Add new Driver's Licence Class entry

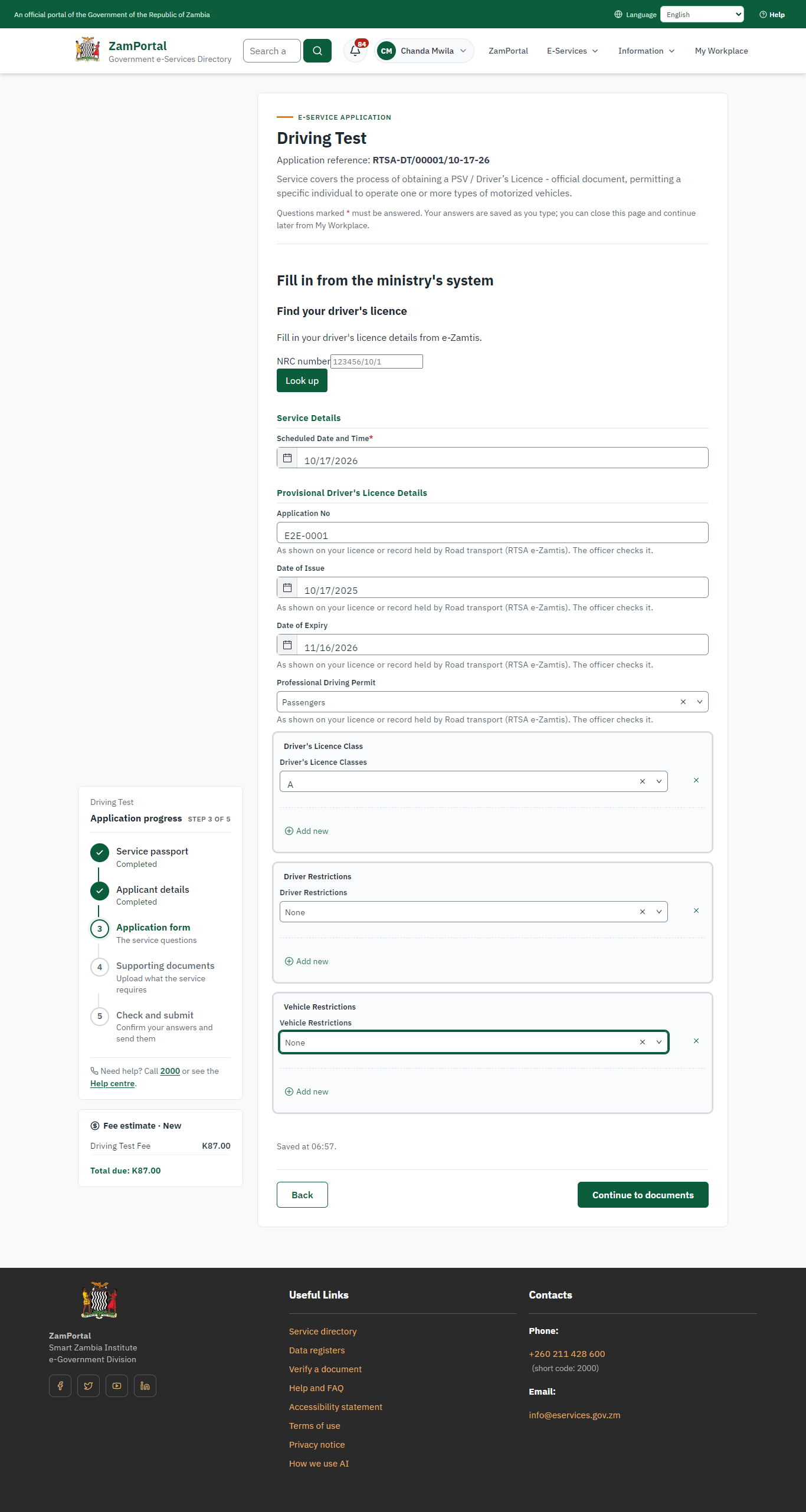(307, 831)
